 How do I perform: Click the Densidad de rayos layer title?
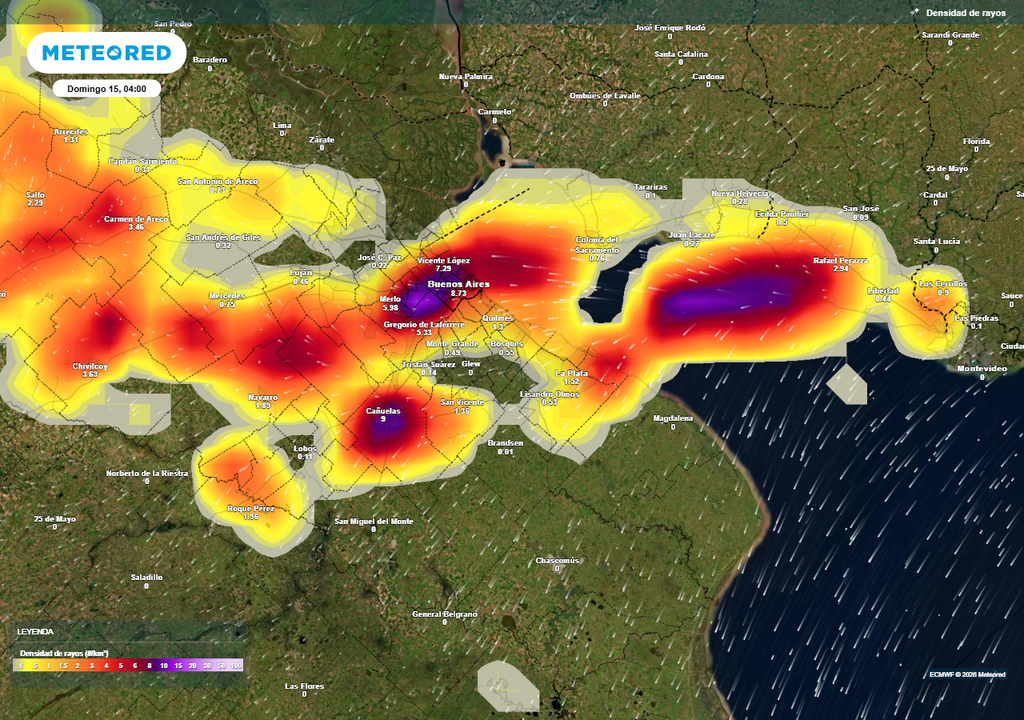[966, 13]
